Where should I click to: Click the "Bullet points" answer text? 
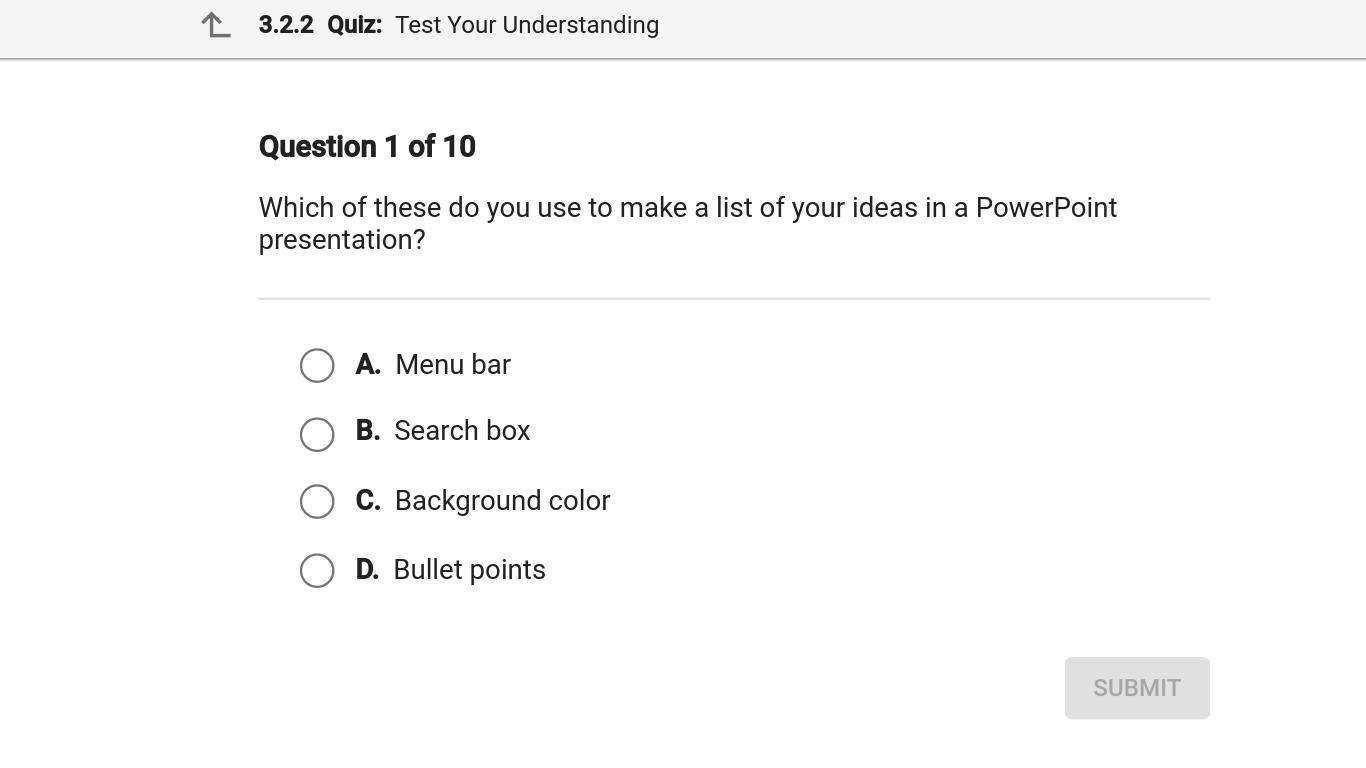469,570
